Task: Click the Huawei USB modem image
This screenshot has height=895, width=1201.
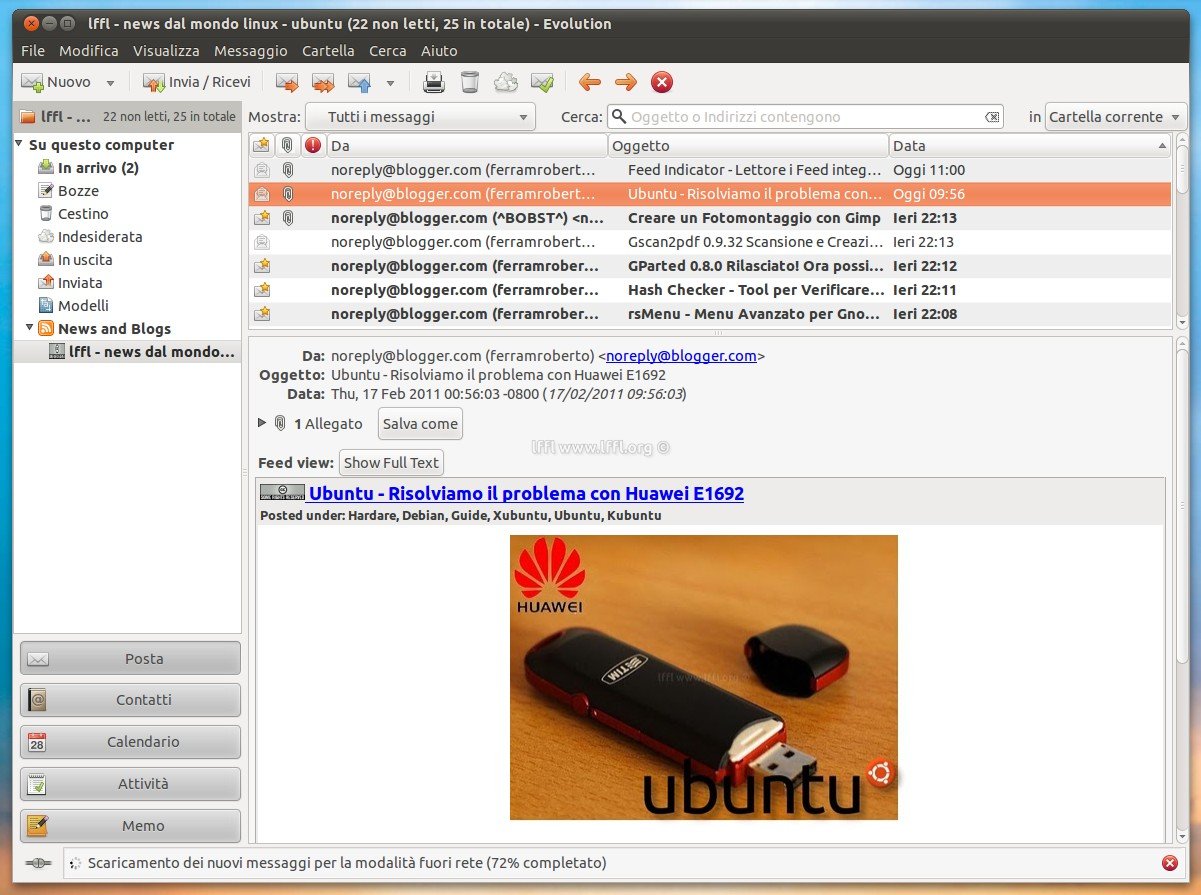Action: (x=704, y=677)
